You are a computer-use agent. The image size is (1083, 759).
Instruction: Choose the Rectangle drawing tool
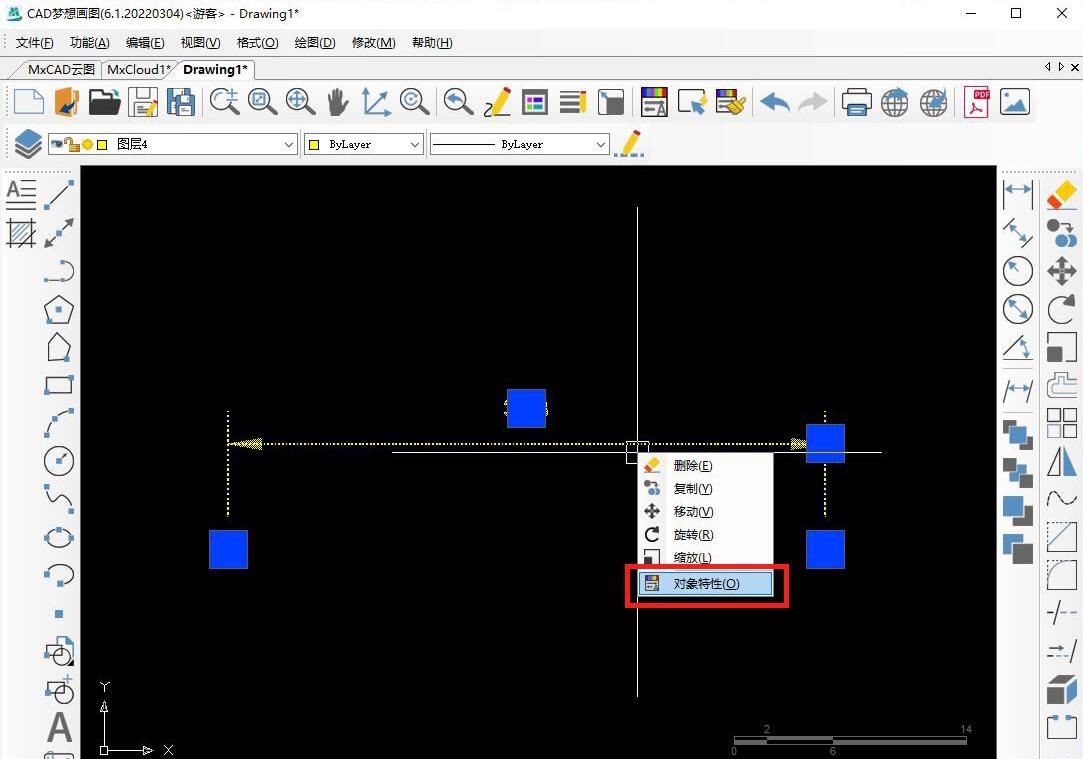(59, 385)
